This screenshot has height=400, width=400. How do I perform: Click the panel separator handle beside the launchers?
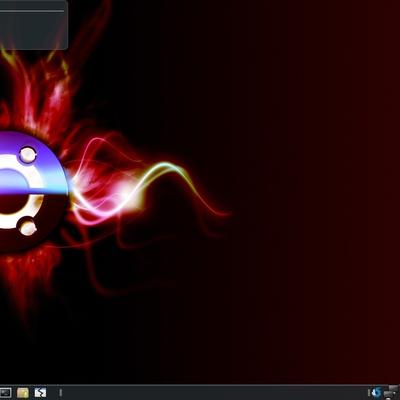tap(60, 393)
